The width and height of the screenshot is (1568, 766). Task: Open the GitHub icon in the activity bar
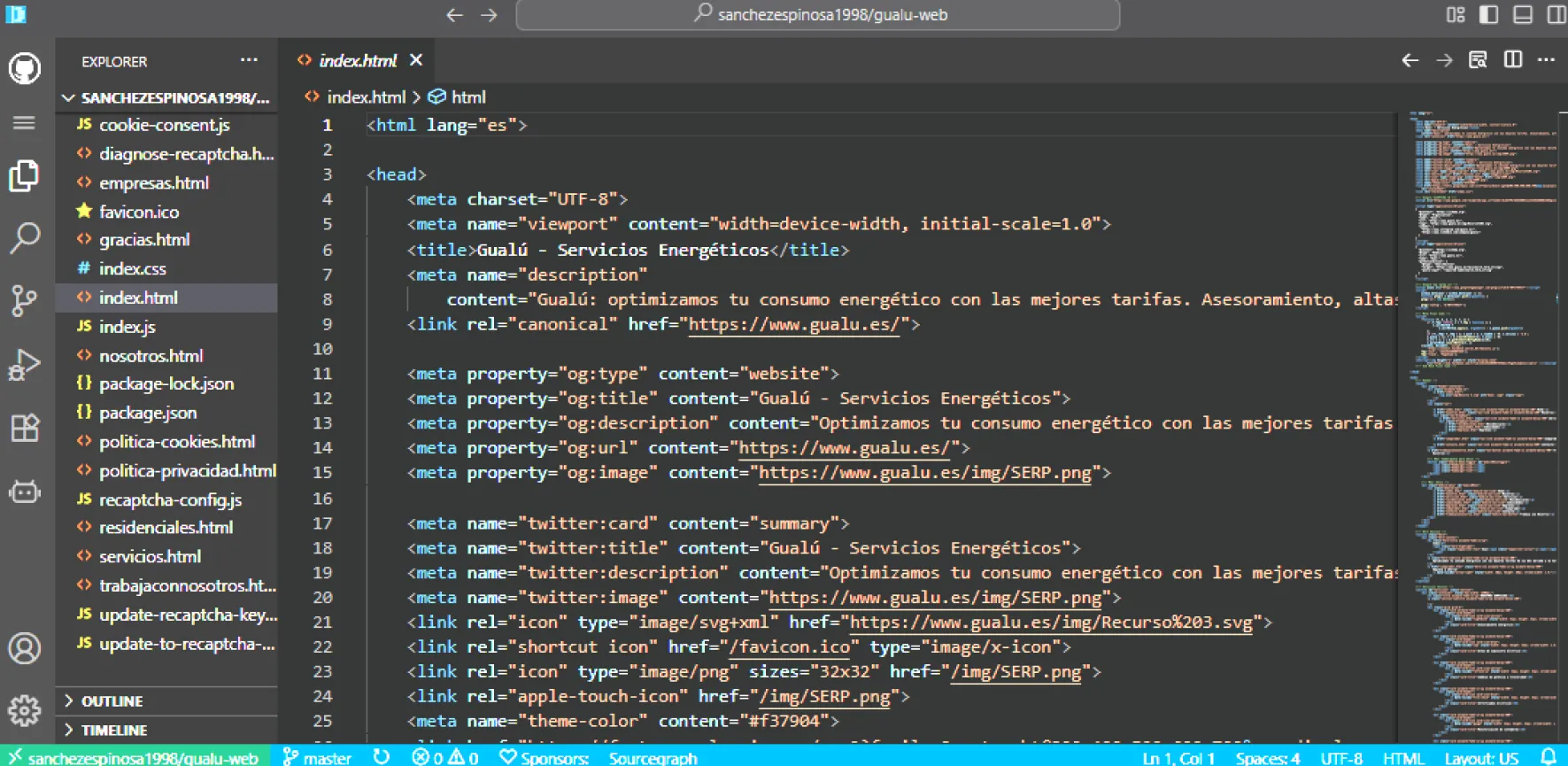tap(25, 68)
